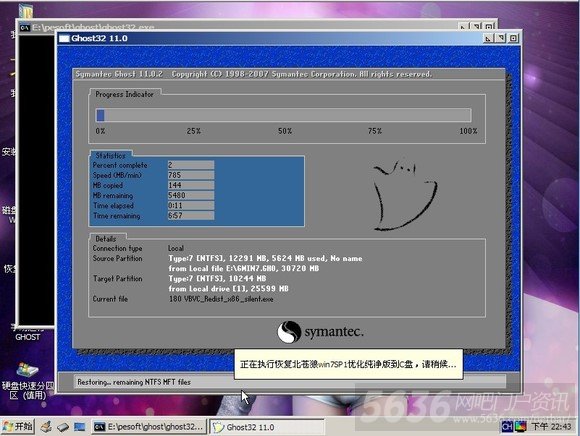Click the local file E:\6WIN7.GHO line
Screen dimensions: 580x436
point(244,268)
